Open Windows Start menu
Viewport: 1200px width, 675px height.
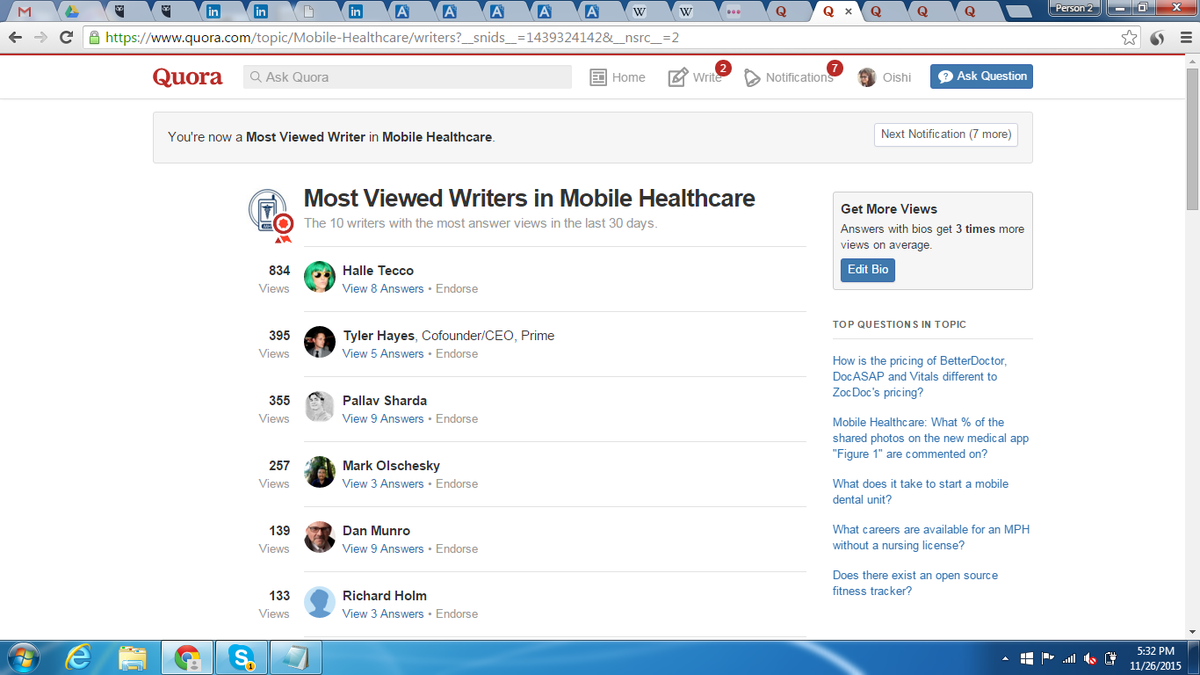tap(22, 657)
